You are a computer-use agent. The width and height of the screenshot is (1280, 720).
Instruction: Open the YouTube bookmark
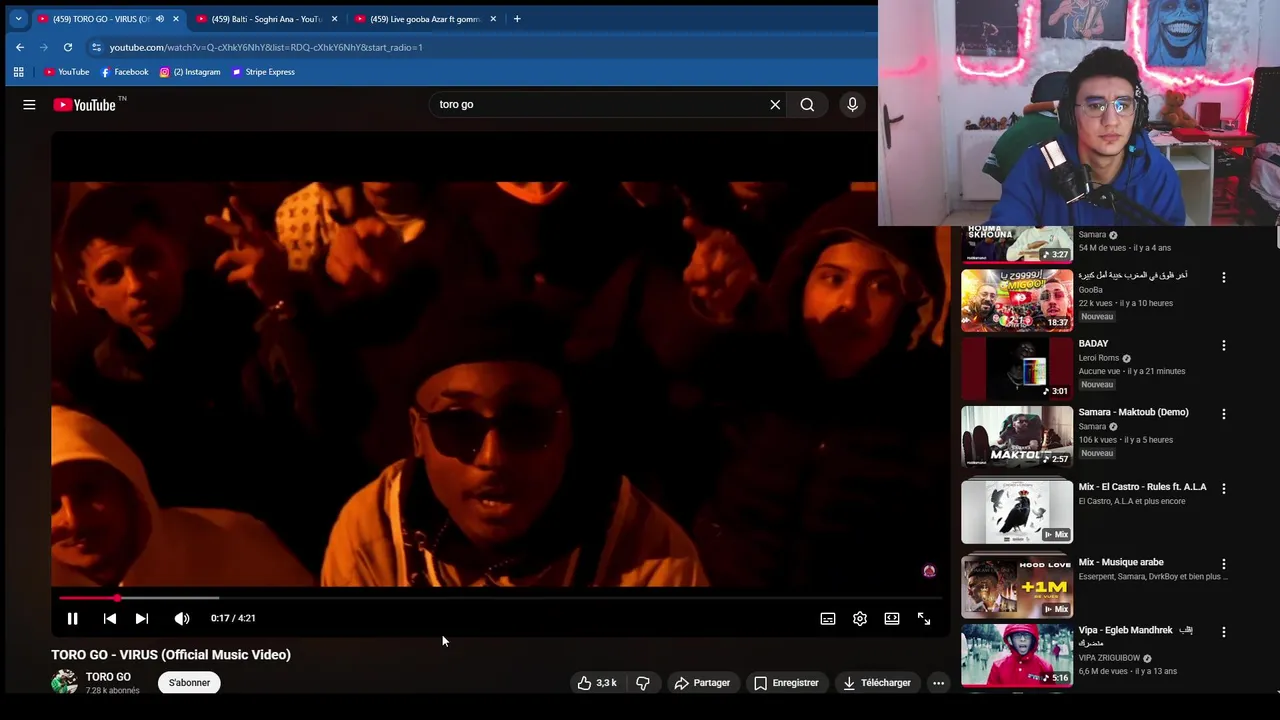[x=67, y=72]
